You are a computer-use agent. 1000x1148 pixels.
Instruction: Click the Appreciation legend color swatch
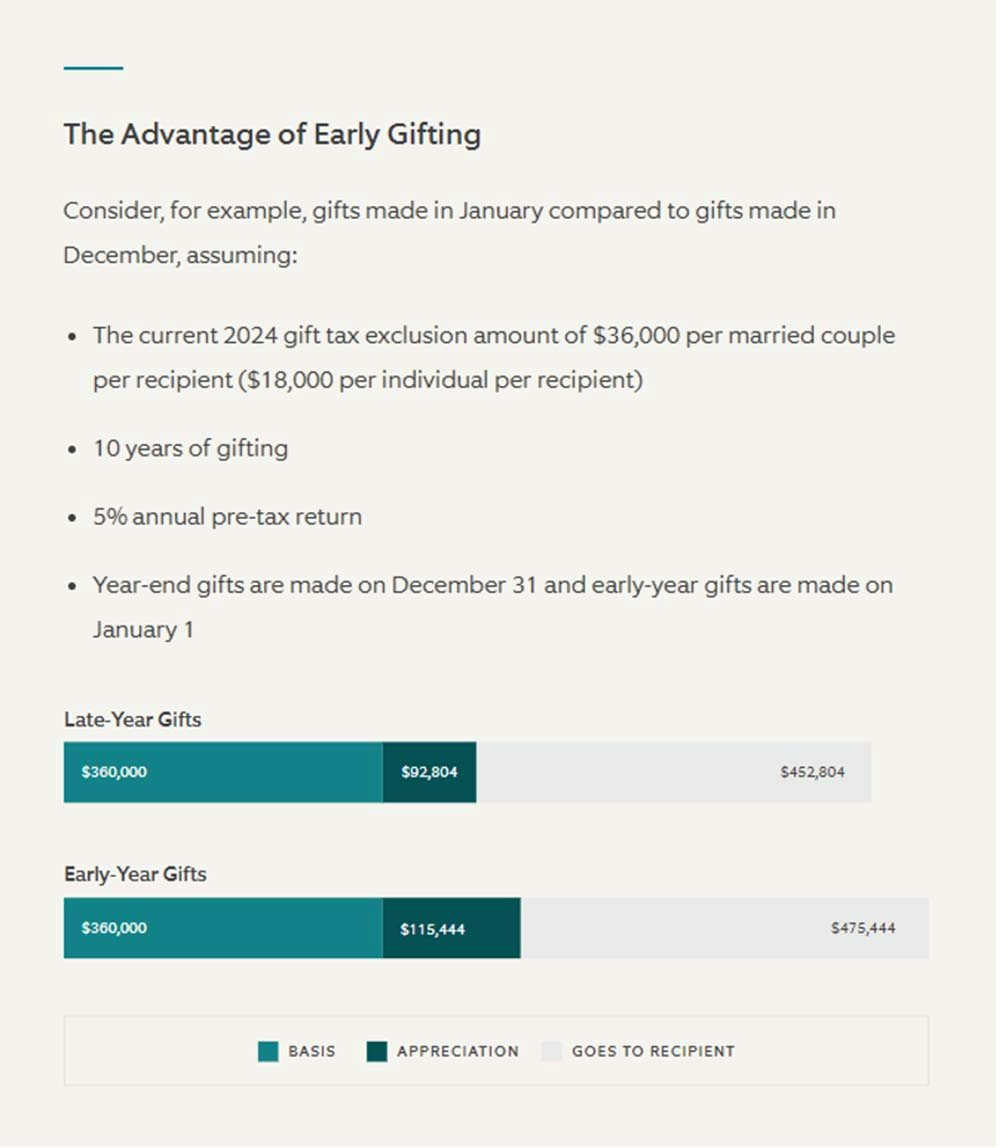377,1051
